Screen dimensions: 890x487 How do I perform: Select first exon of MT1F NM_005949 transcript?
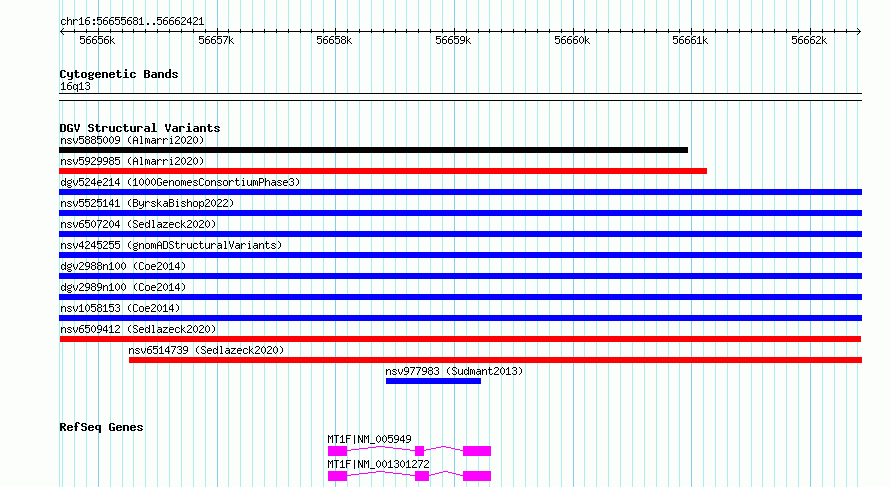[337, 451]
